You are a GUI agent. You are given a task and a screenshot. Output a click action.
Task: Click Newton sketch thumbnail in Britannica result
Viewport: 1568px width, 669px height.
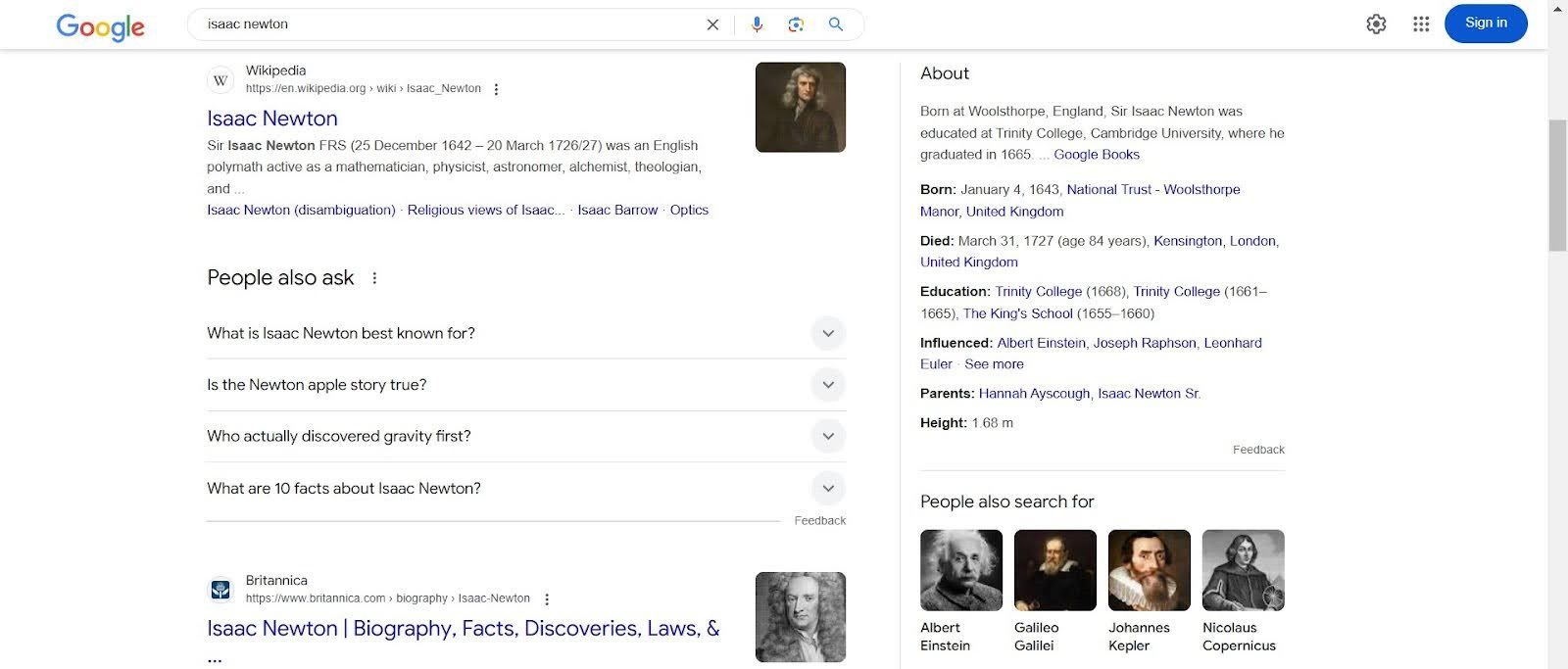(801, 617)
